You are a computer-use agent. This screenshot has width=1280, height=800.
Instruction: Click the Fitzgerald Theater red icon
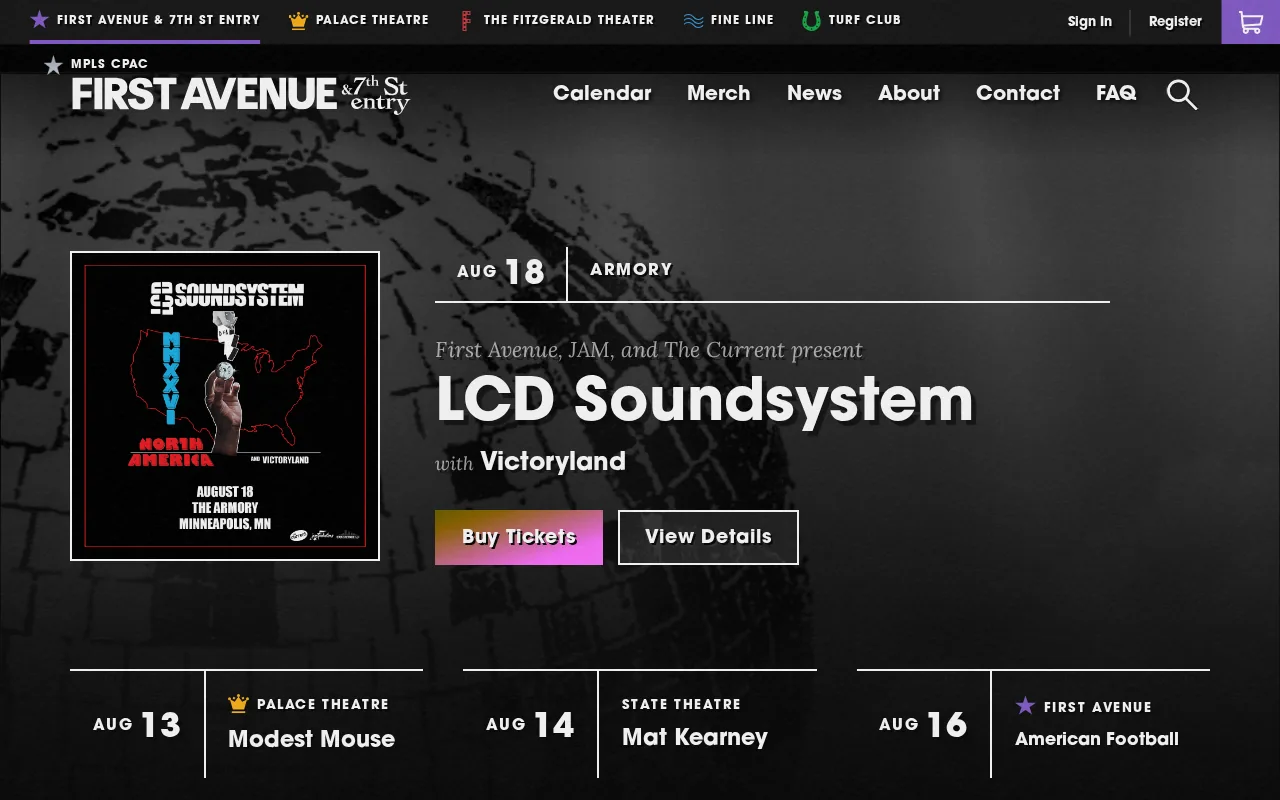[x=466, y=20]
